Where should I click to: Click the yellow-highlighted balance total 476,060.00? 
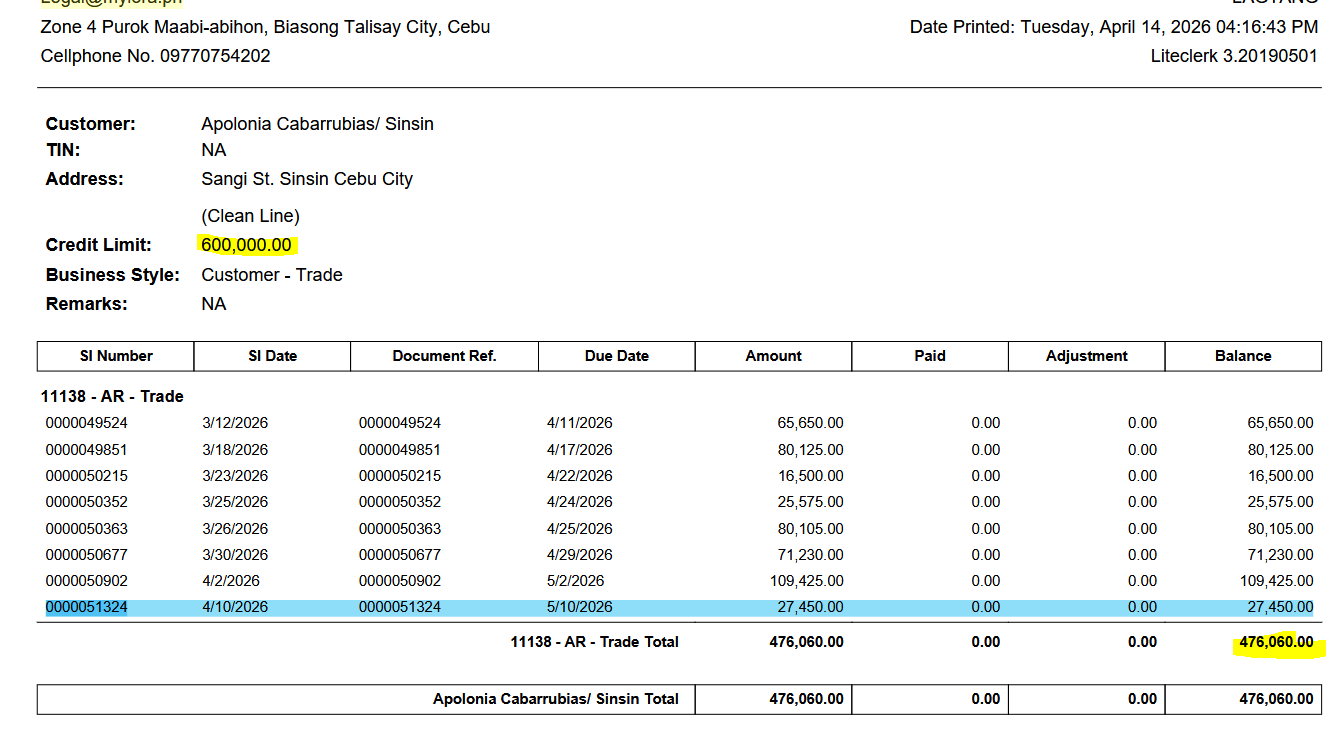pos(1276,642)
